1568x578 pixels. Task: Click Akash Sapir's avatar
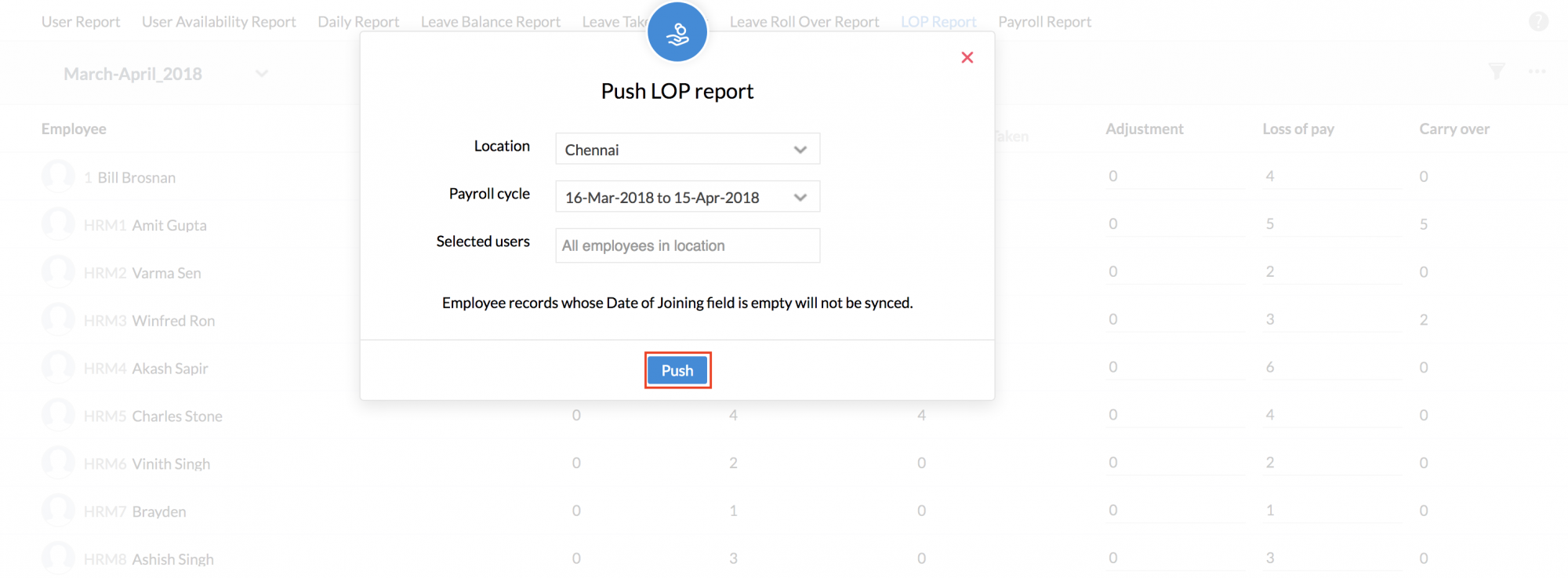(x=58, y=368)
